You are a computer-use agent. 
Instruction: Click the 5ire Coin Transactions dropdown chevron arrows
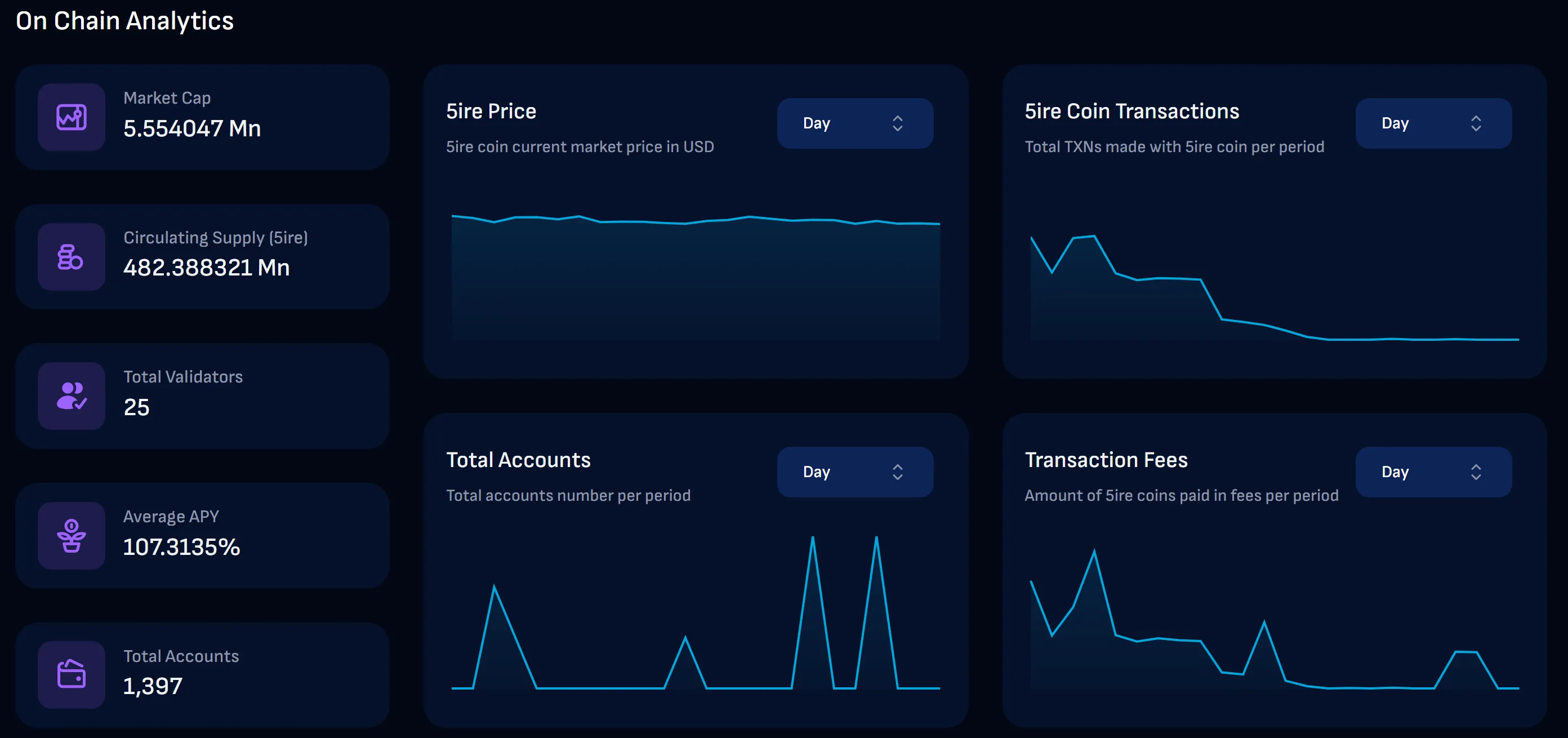click(x=1476, y=123)
